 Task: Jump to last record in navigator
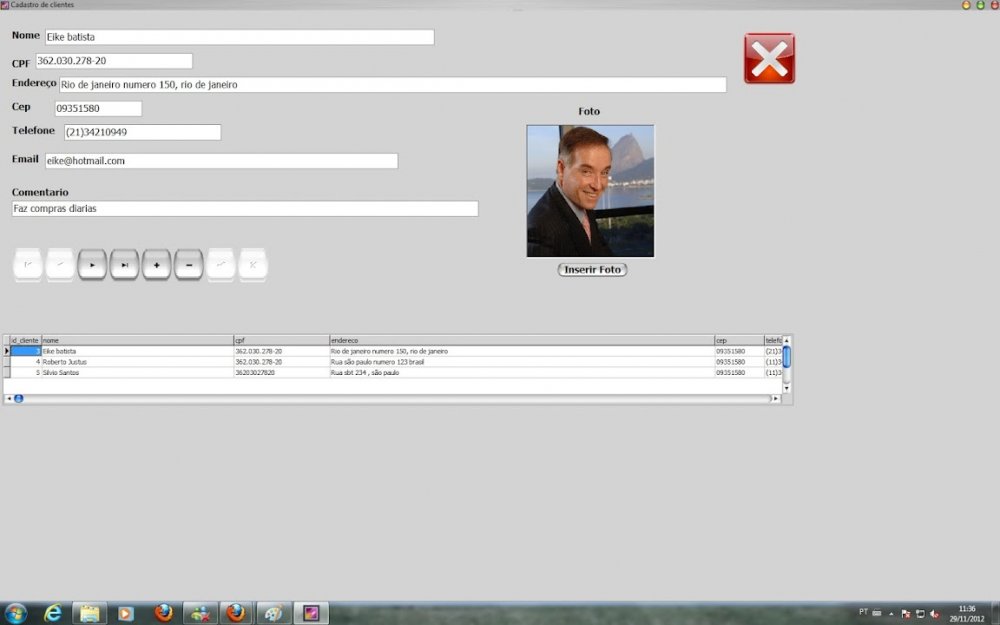124,265
